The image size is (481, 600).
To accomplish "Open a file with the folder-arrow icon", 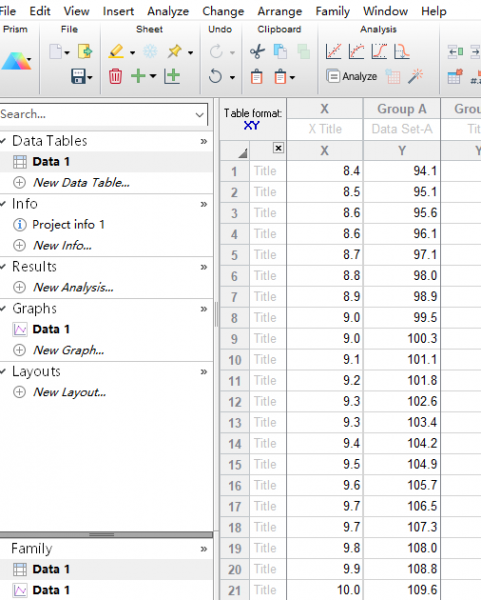I will (85, 51).
